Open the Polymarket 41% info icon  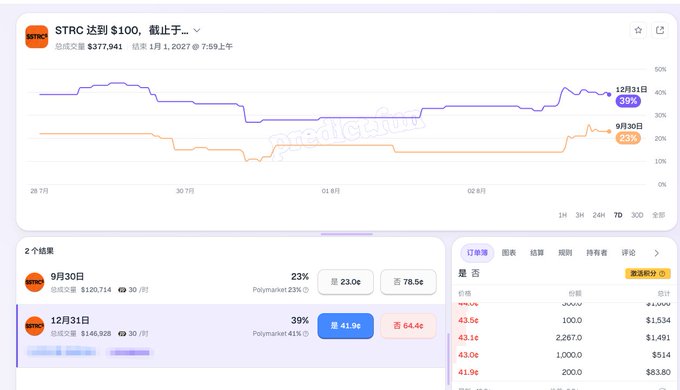point(306,334)
